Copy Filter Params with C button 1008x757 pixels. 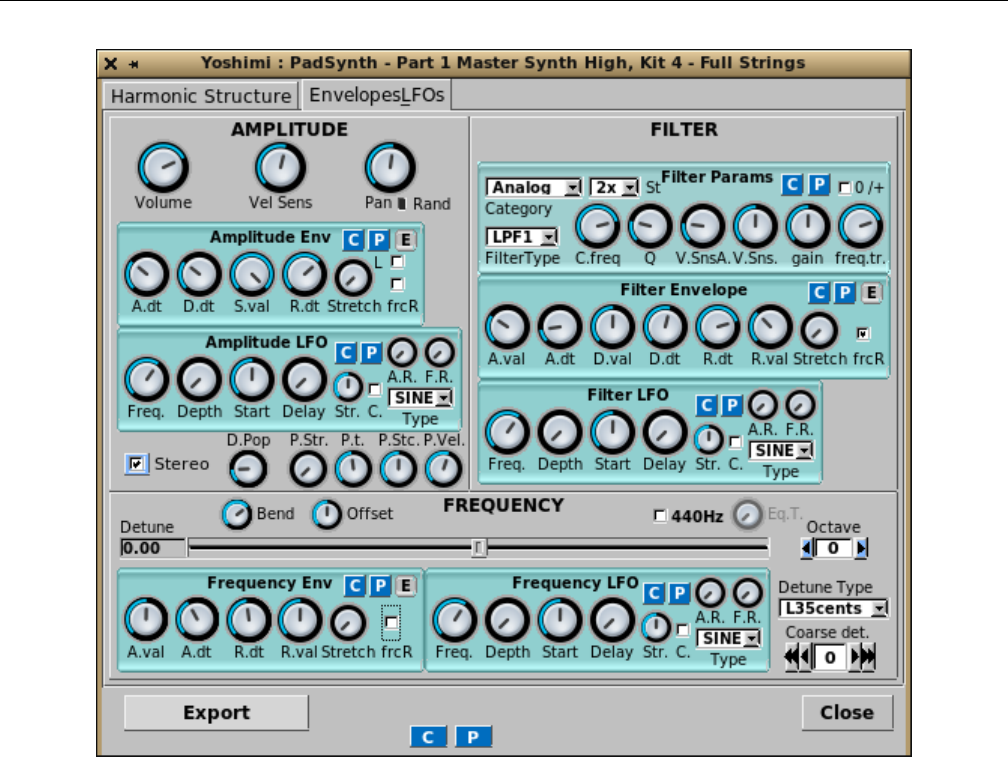pos(793,185)
